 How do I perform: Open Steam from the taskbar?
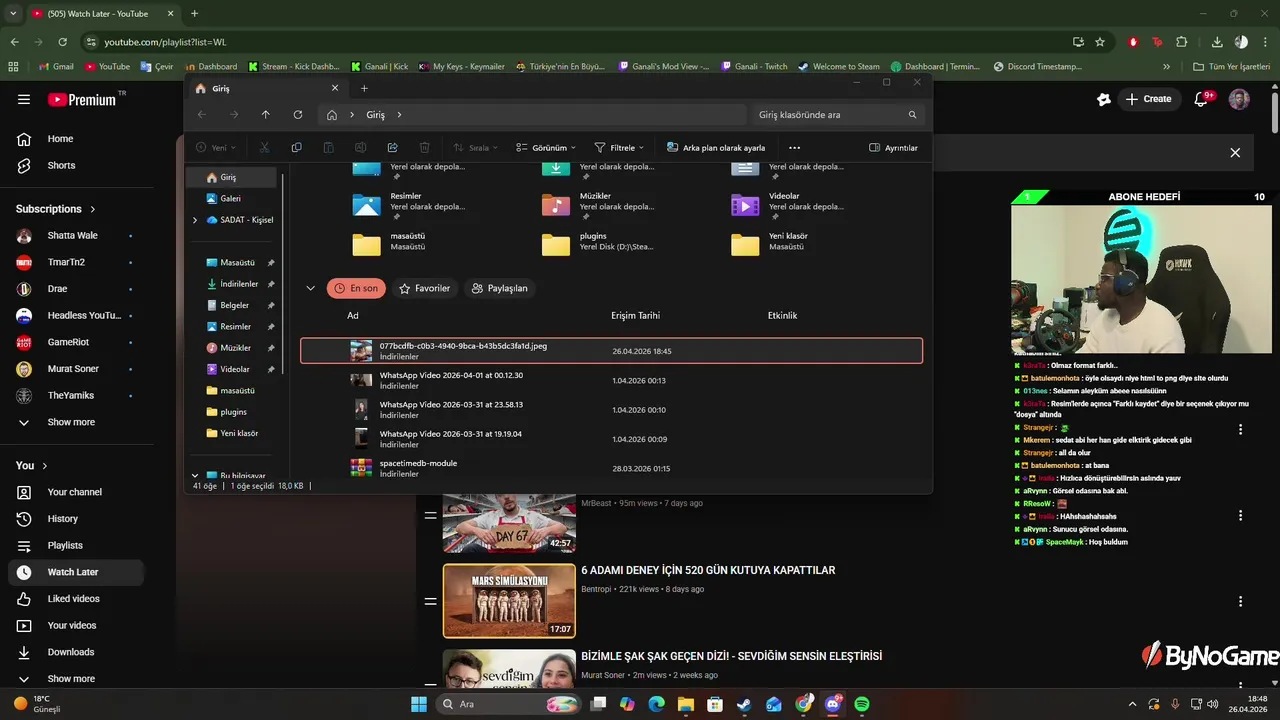(x=744, y=704)
